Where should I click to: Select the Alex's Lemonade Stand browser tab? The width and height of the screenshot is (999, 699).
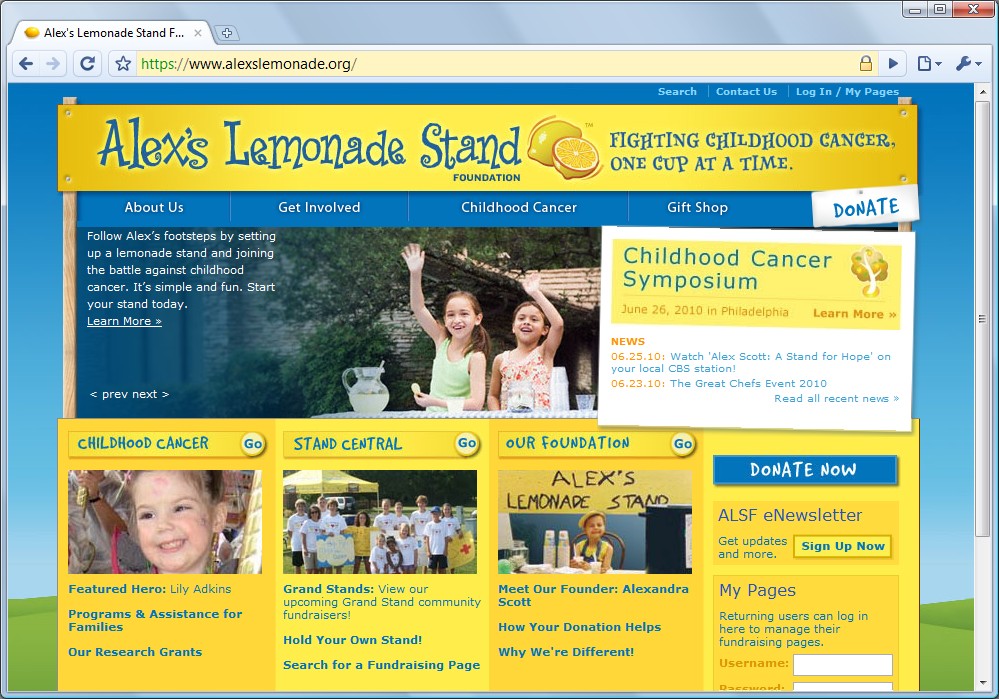[x=112, y=33]
